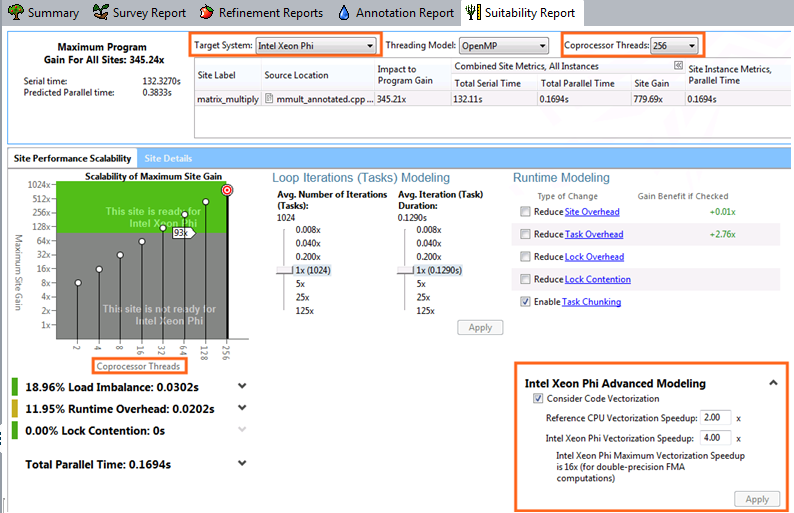Click the Annotation Report water drop icon
794x513 pixels.
[x=344, y=13]
